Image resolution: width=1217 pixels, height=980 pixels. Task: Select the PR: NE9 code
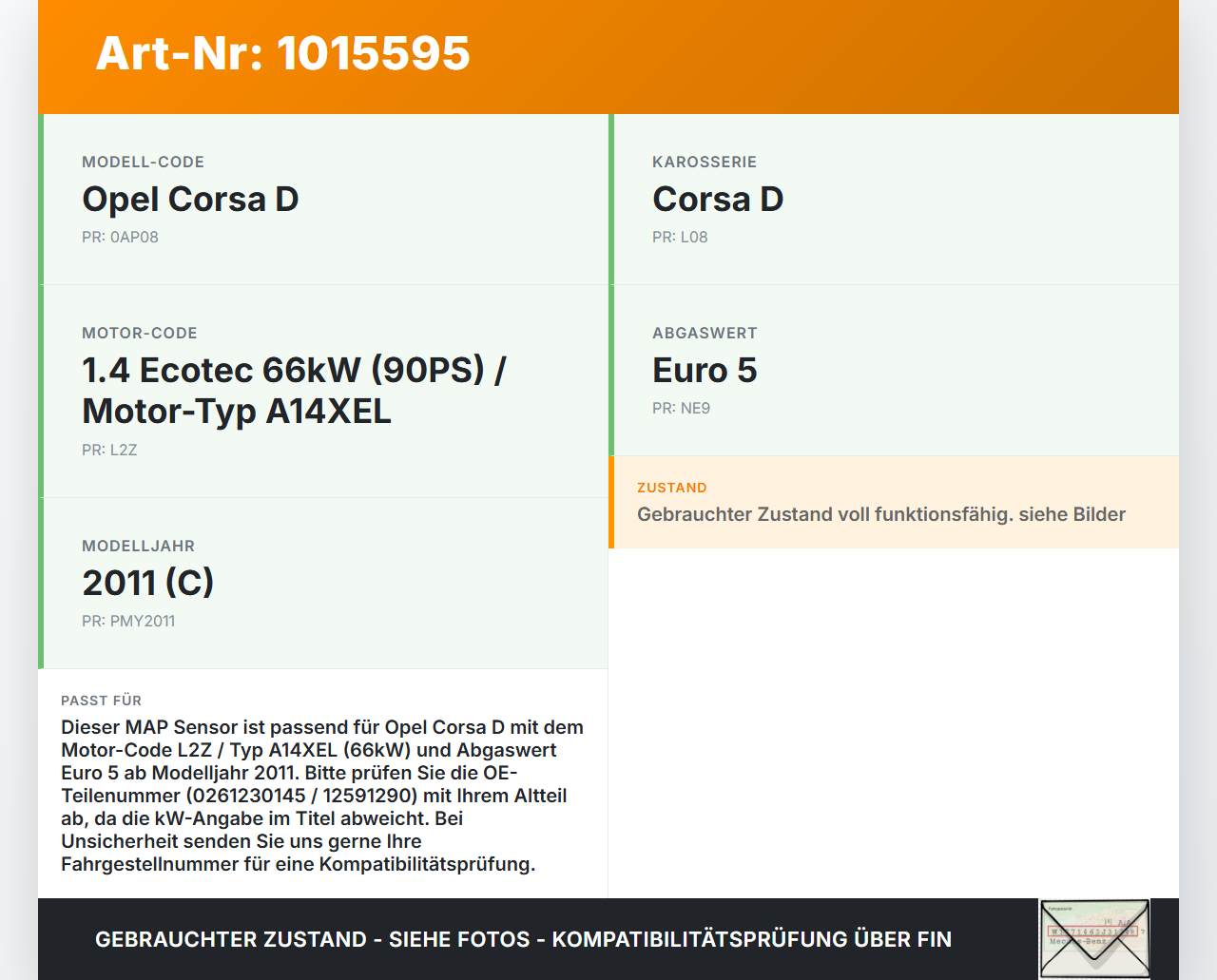(681, 408)
